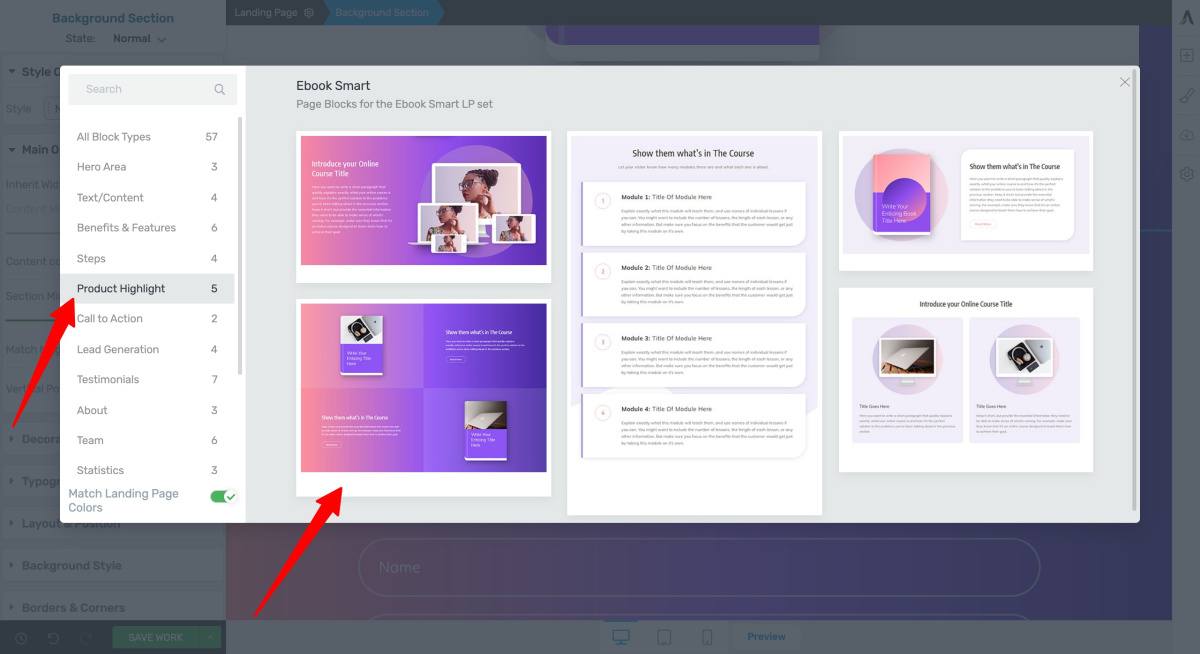The height and width of the screenshot is (654, 1200).
Task: Choose the two-column Introduce your Online Course block
Action: click(x=966, y=380)
